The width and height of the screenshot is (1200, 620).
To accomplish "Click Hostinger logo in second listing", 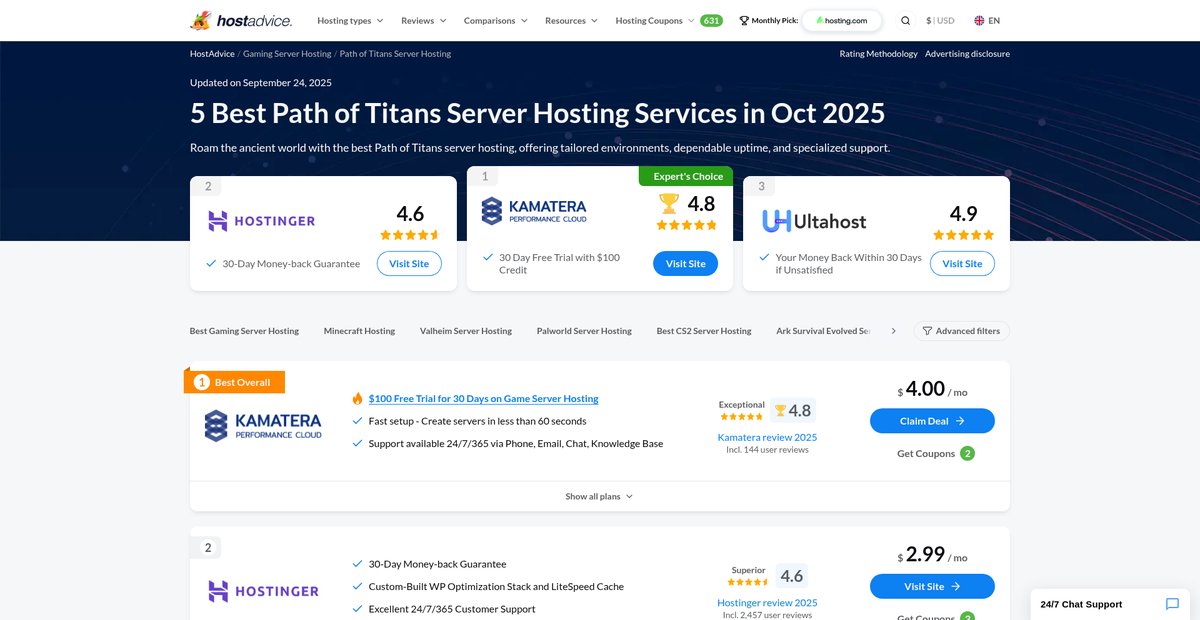I will tap(263, 591).
